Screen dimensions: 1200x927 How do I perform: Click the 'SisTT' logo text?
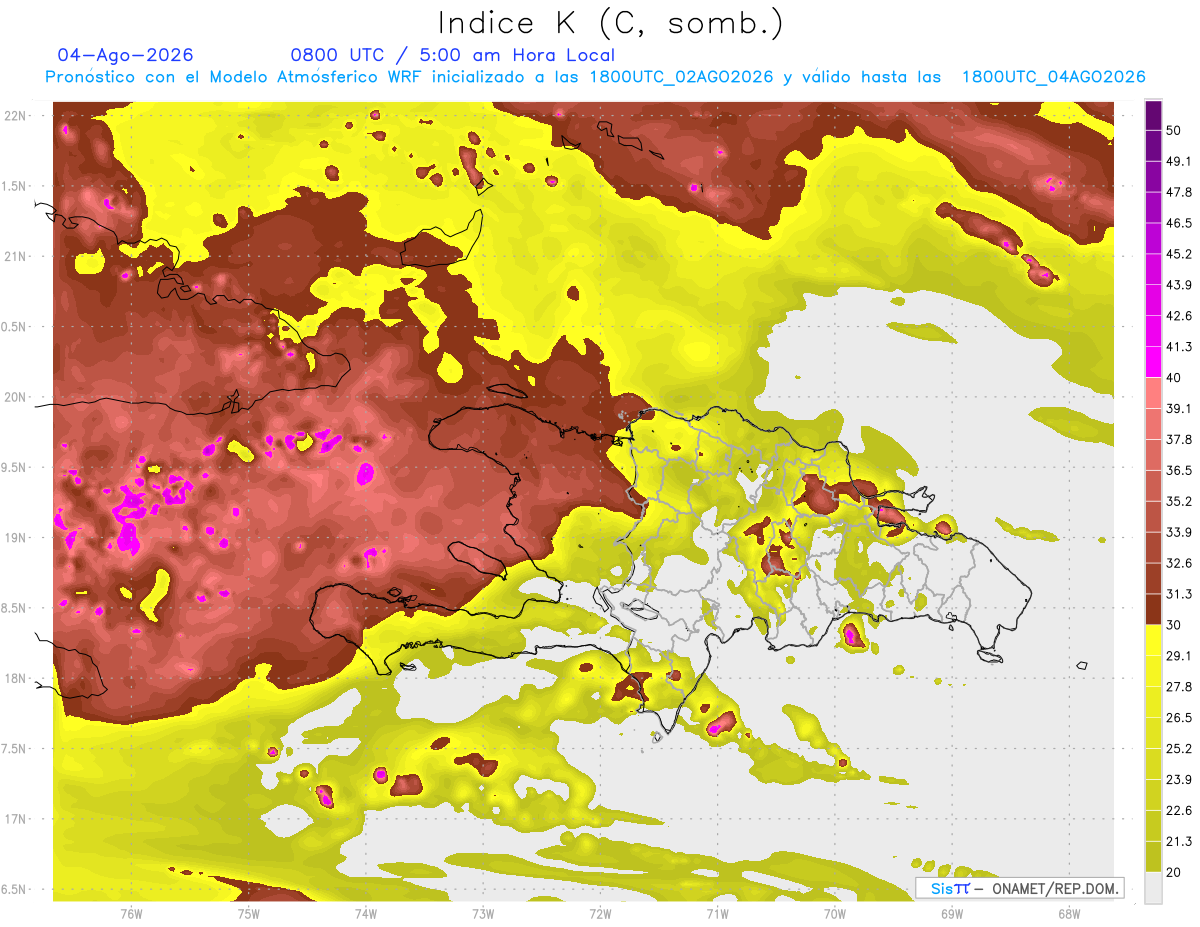point(949,888)
